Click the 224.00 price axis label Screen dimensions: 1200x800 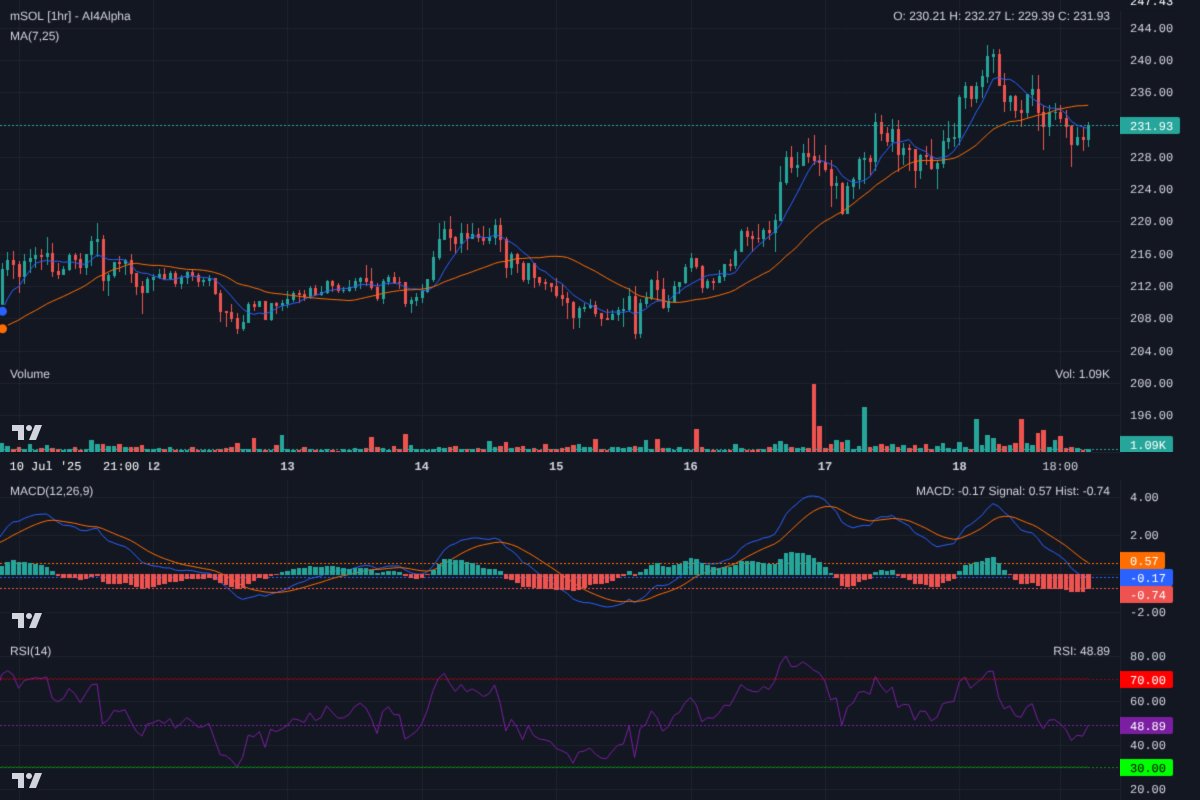coord(1150,189)
